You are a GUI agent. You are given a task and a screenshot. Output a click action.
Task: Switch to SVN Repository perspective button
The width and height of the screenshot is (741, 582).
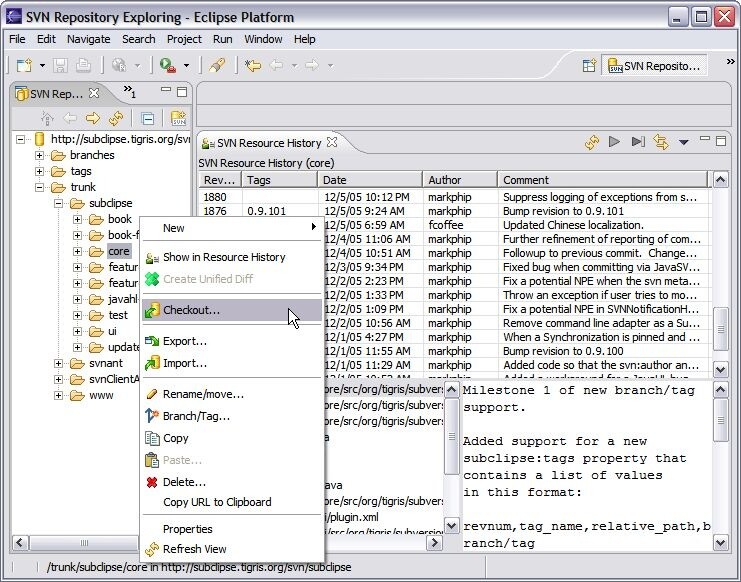tap(654, 66)
